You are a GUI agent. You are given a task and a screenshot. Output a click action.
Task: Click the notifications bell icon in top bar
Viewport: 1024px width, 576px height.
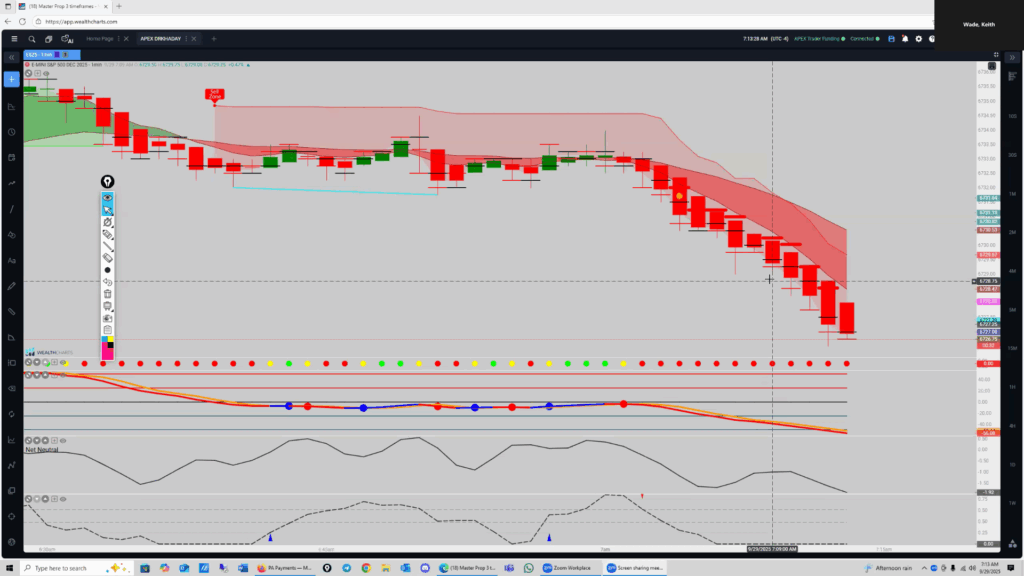click(x=905, y=39)
